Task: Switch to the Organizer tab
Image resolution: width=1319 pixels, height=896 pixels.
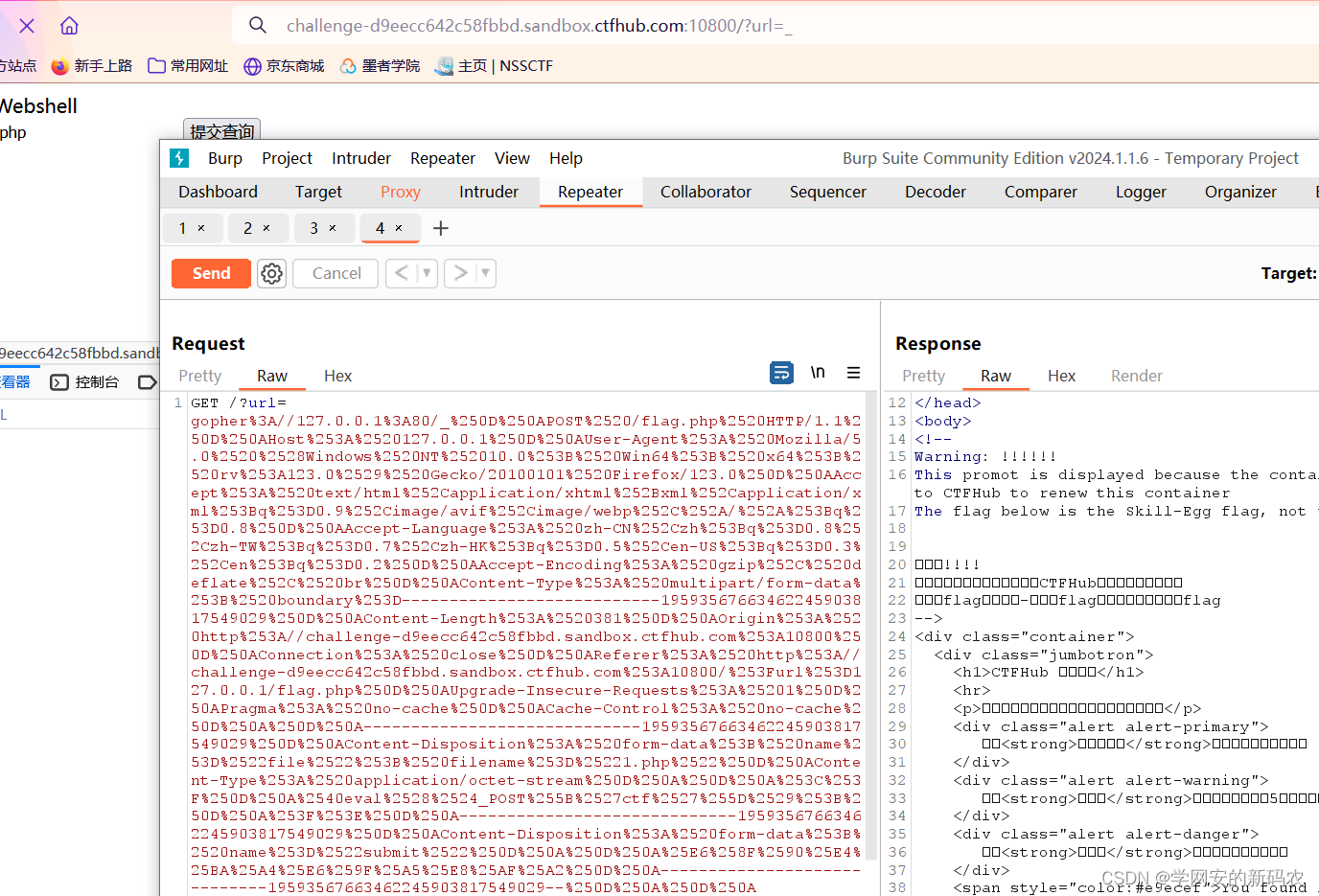Action: (x=1240, y=192)
